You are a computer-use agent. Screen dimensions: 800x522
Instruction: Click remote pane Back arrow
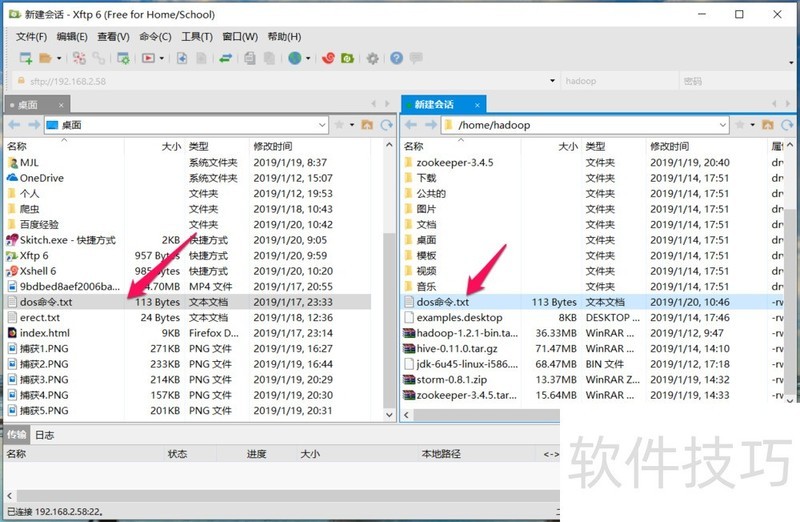[411, 125]
